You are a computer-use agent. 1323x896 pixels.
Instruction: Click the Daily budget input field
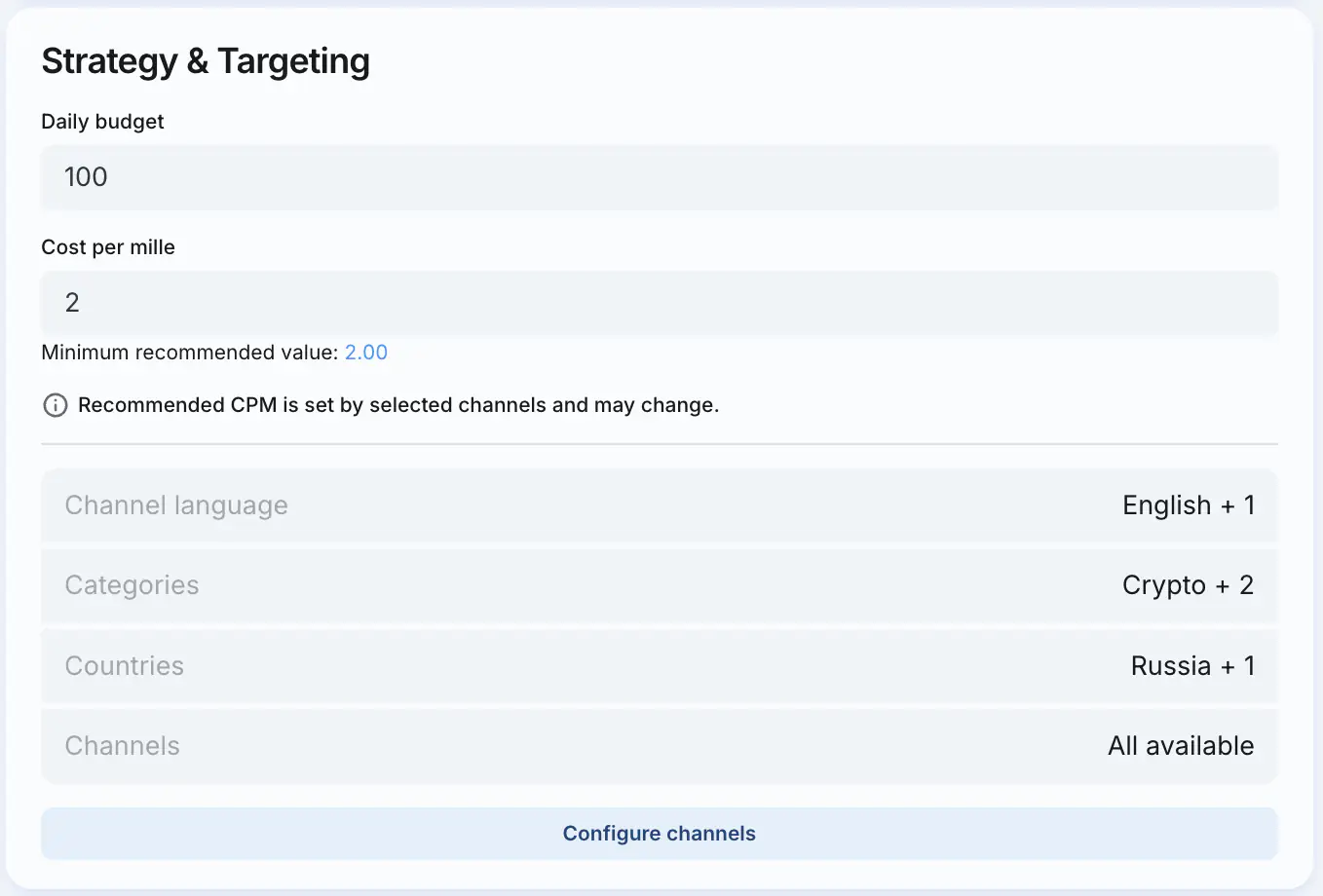tap(660, 177)
